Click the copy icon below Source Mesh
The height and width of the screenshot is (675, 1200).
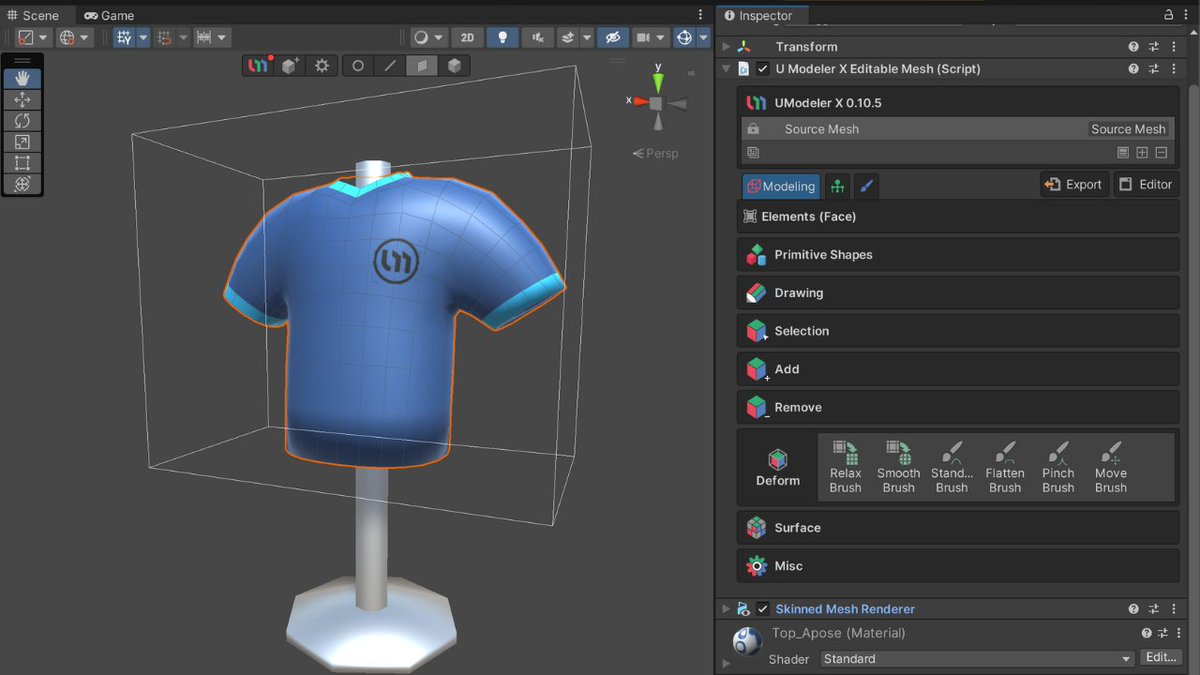tap(753, 152)
